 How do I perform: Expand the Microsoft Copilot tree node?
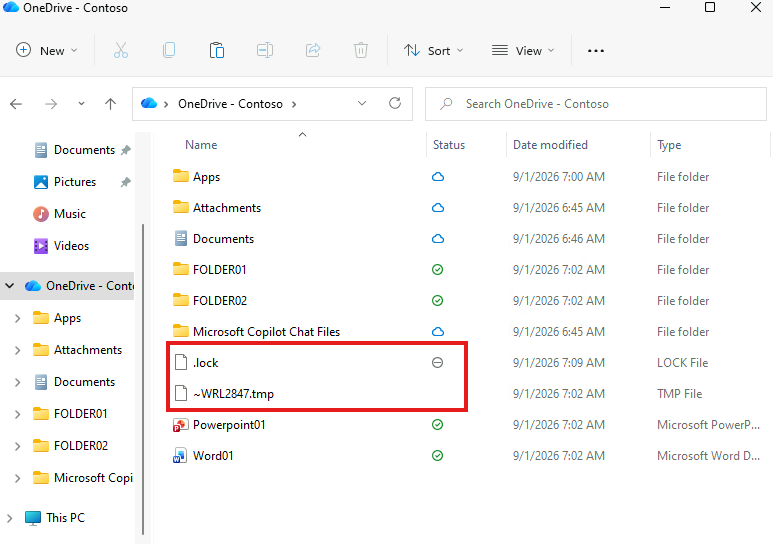(x=18, y=478)
